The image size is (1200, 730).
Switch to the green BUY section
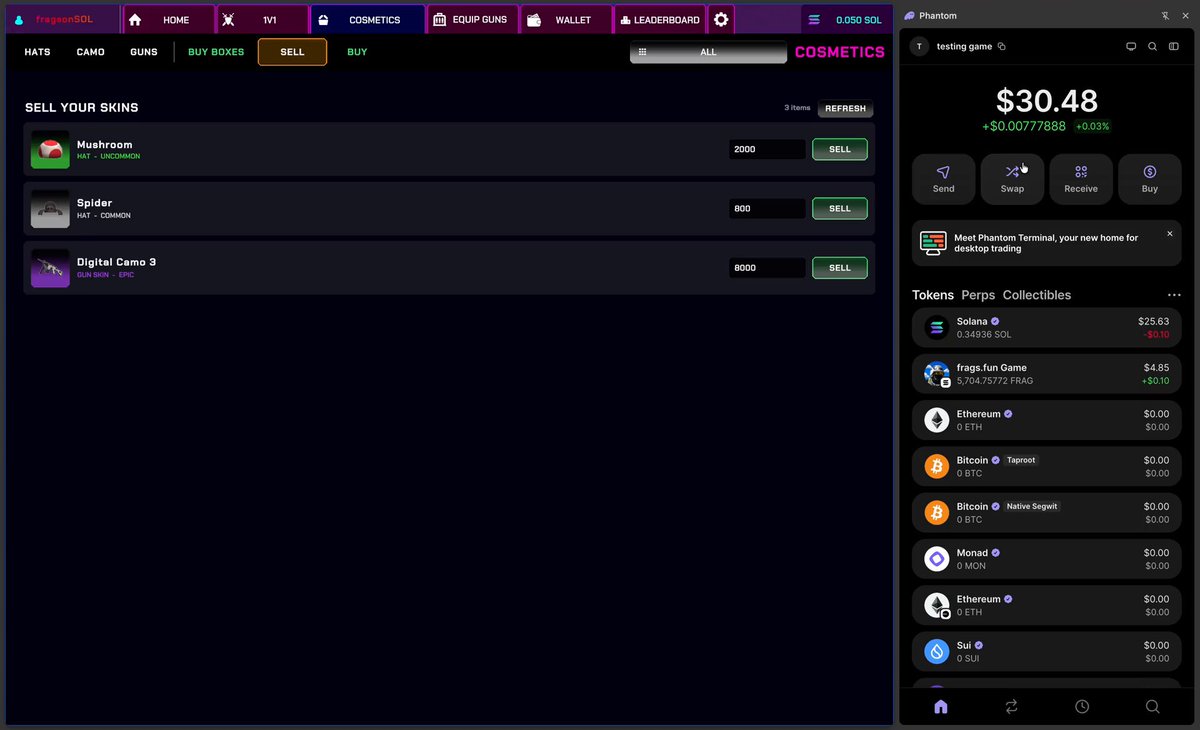click(357, 52)
